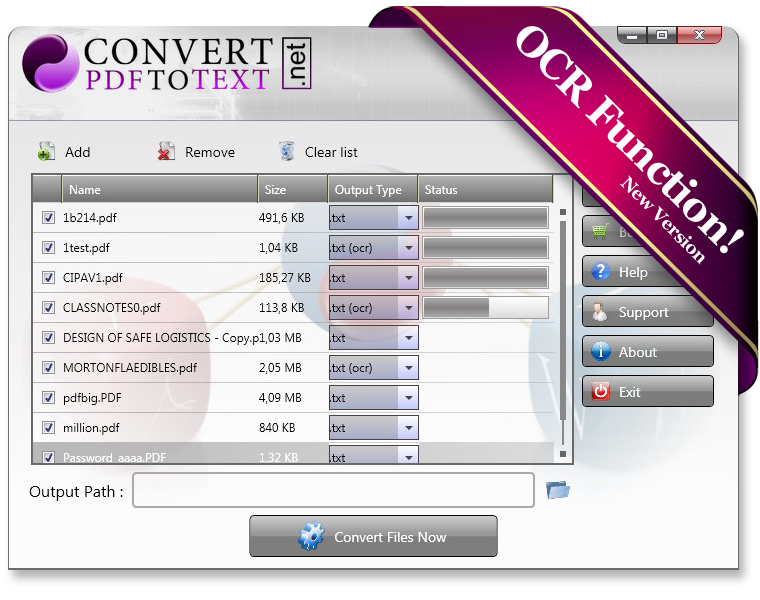Click the Add label

click(78, 152)
